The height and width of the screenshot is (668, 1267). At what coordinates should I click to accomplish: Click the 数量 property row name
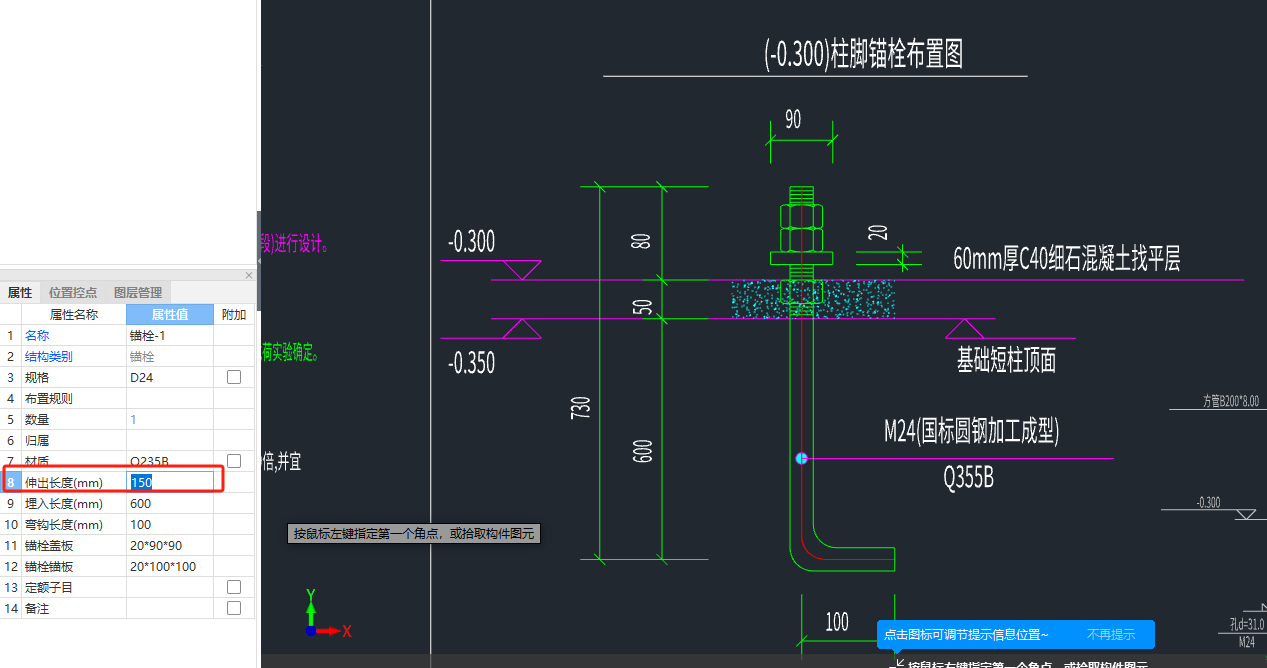coord(74,419)
